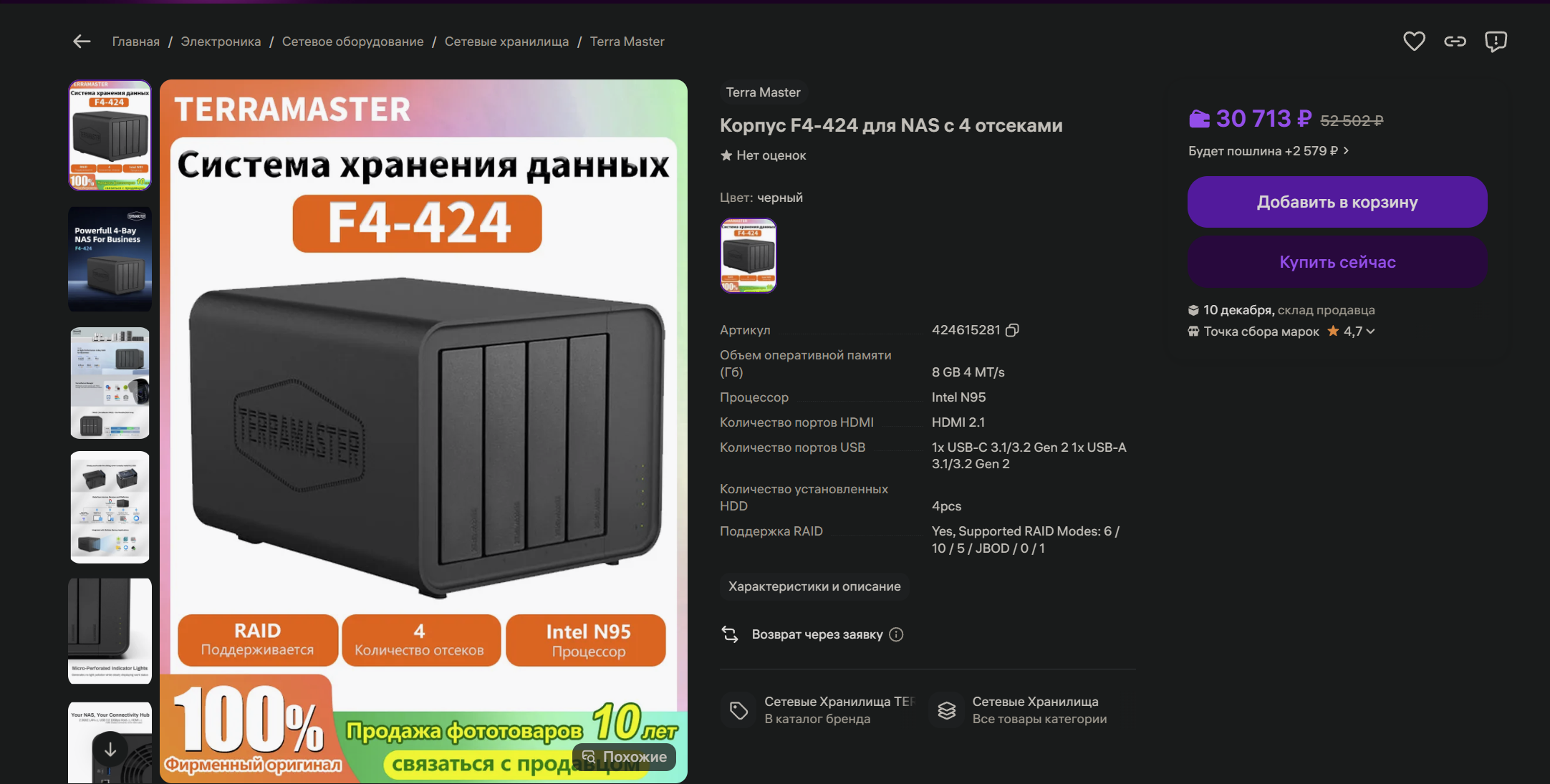Image resolution: width=1550 pixels, height=784 pixels.
Task: Open Terra Master brand tag
Action: 763,92
